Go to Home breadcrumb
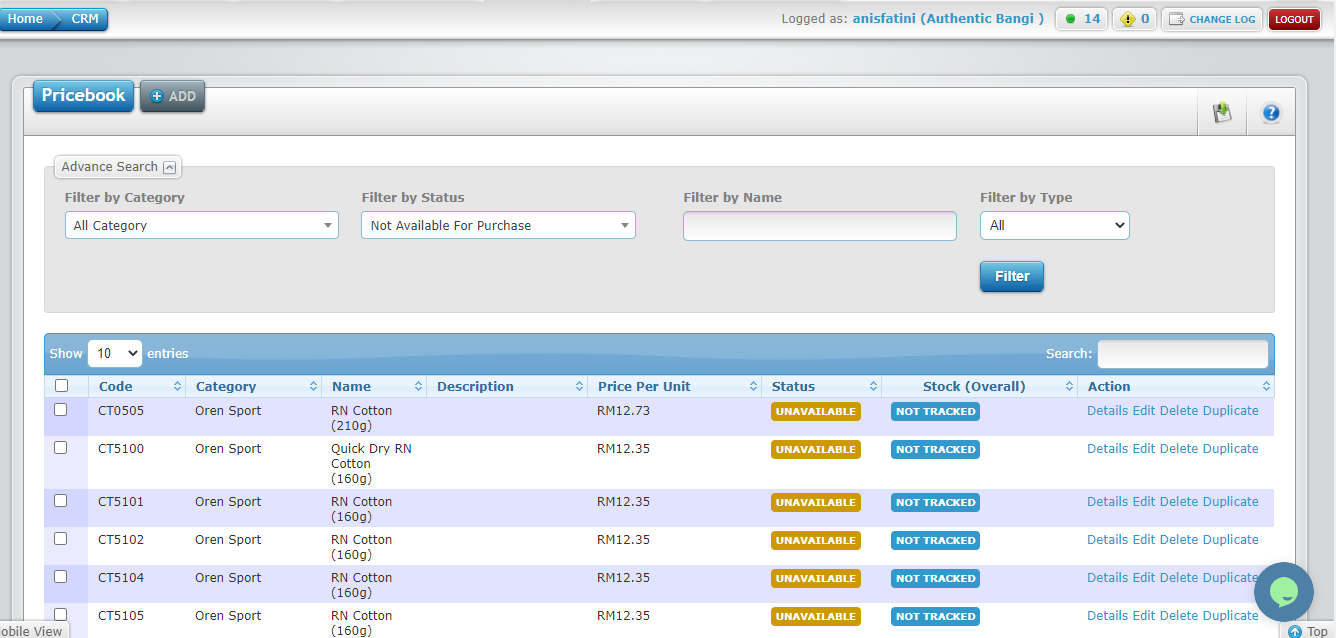The height and width of the screenshot is (638, 1336). [26, 19]
